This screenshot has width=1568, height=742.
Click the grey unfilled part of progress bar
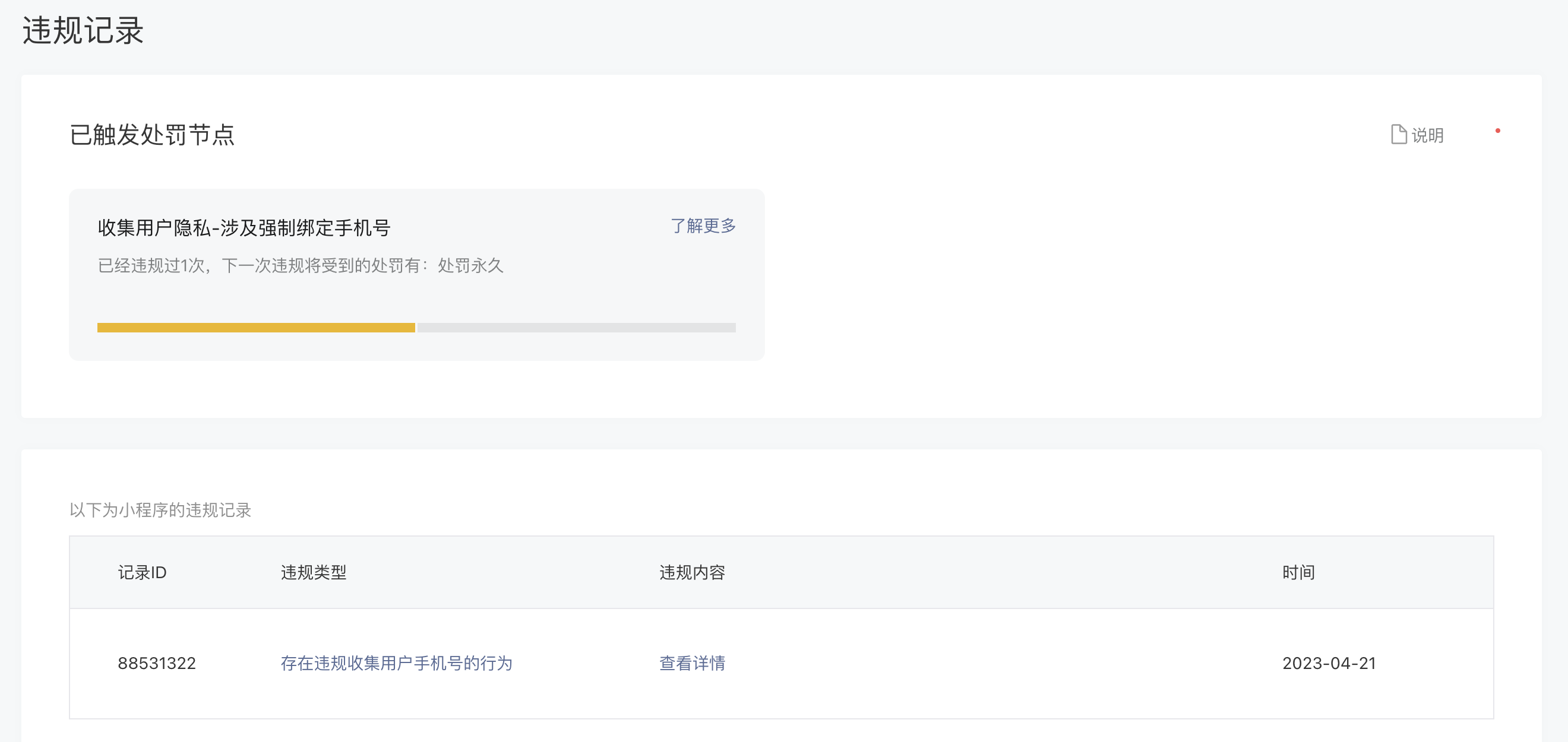click(x=576, y=328)
